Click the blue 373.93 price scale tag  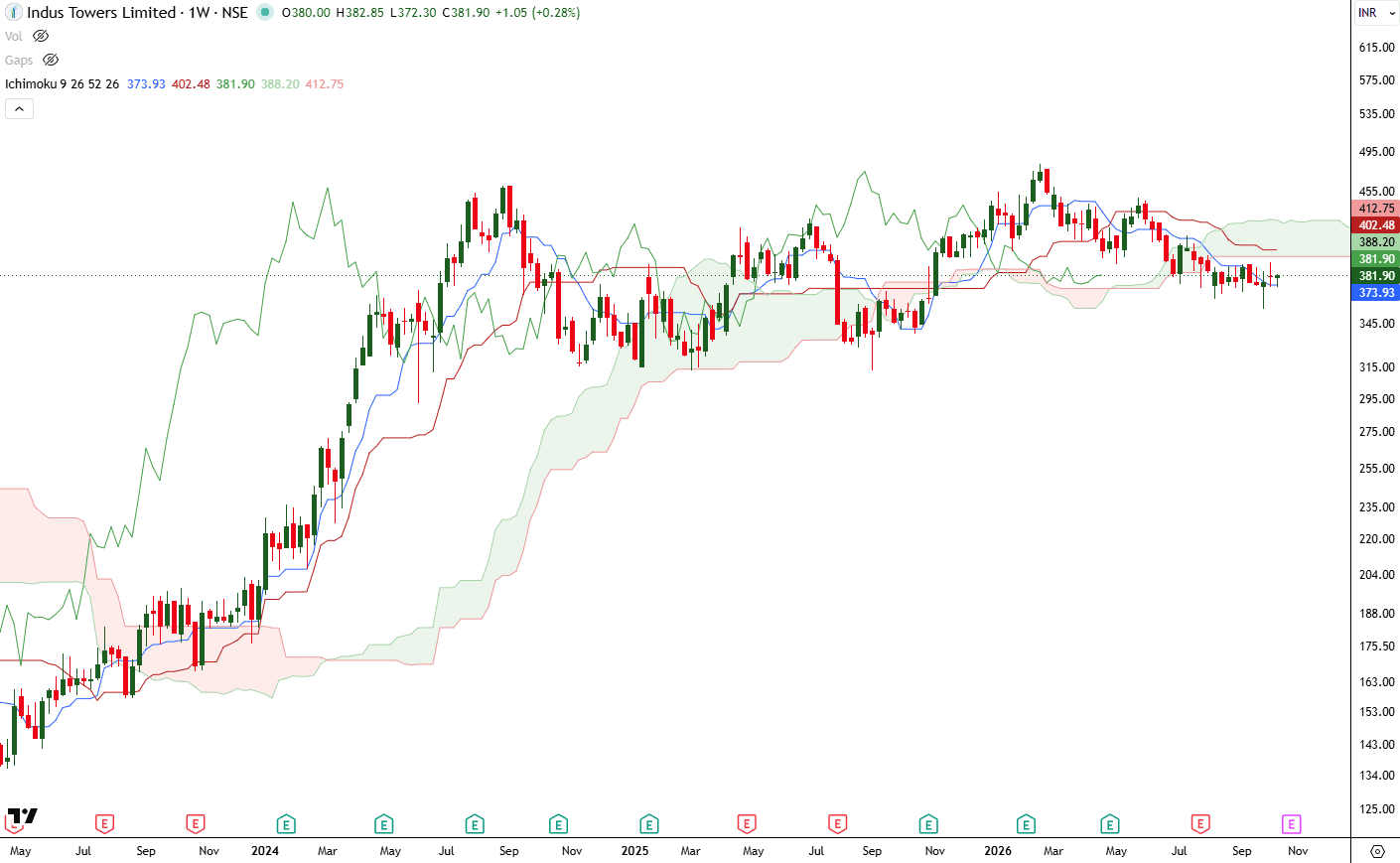tap(1376, 293)
